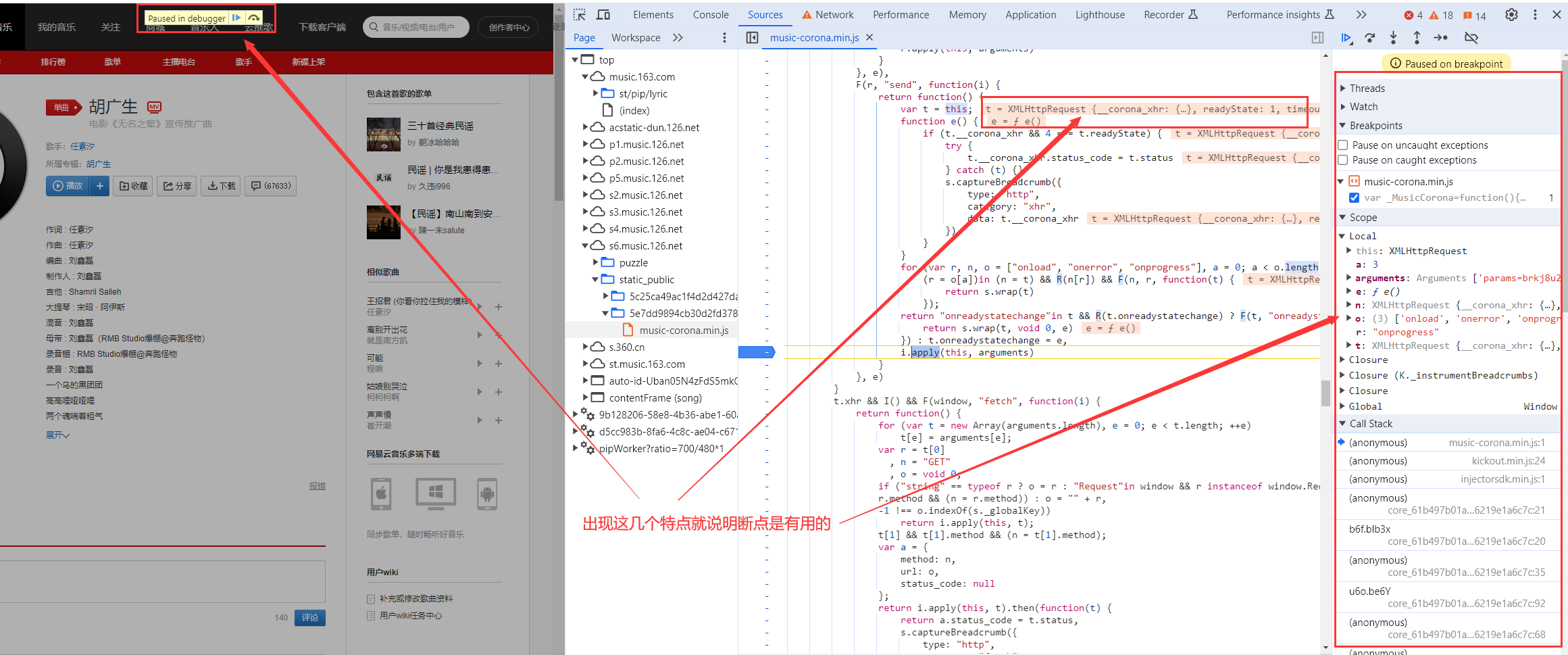The width and height of the screenshot is (1568, 655).
Task: Select the Workspace navigator tab
Action: (636, 38)
